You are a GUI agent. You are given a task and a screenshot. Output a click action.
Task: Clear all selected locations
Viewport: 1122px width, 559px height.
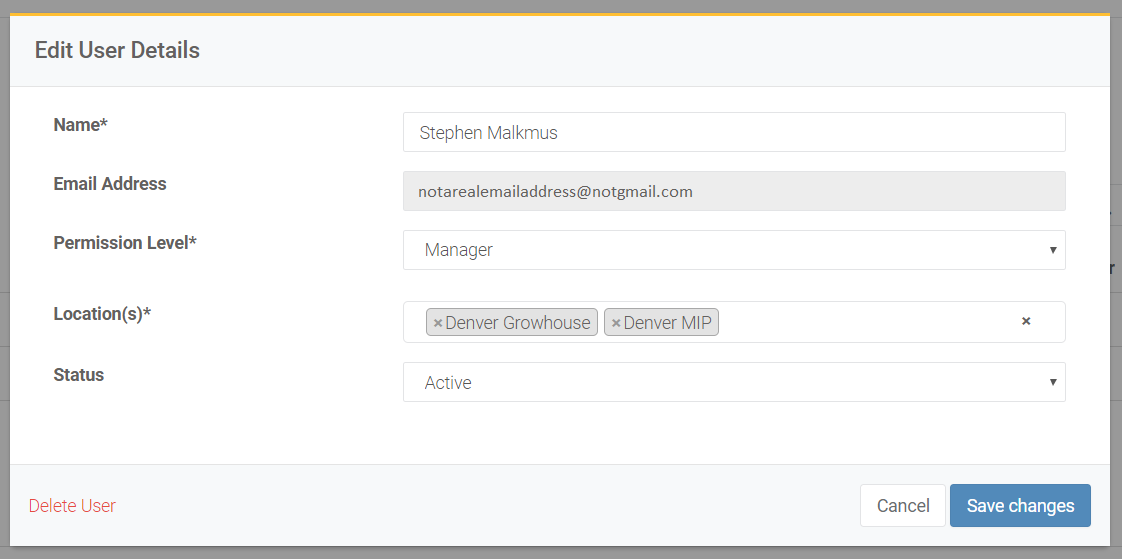1025,322
